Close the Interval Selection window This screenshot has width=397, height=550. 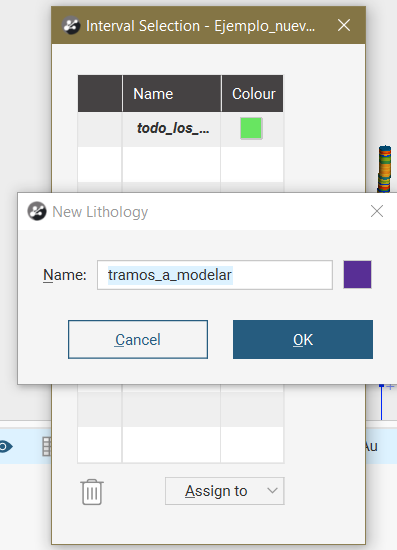click(x=344, y=25)
